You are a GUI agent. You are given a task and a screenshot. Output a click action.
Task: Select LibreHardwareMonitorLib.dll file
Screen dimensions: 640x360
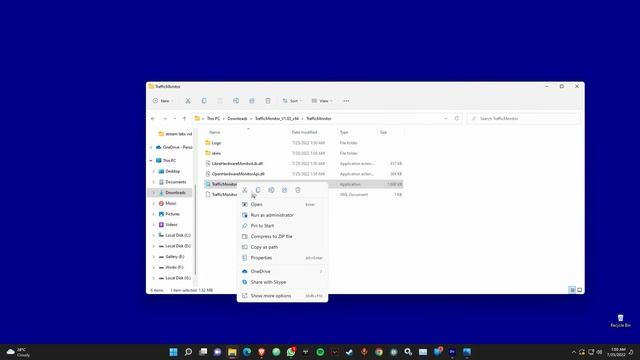[x=304, y=164]
